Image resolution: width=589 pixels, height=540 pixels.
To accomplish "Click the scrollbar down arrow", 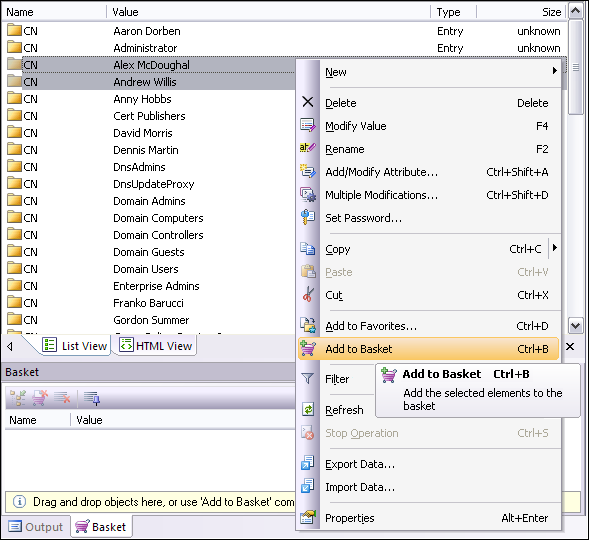I will click(x=575, y=326).
